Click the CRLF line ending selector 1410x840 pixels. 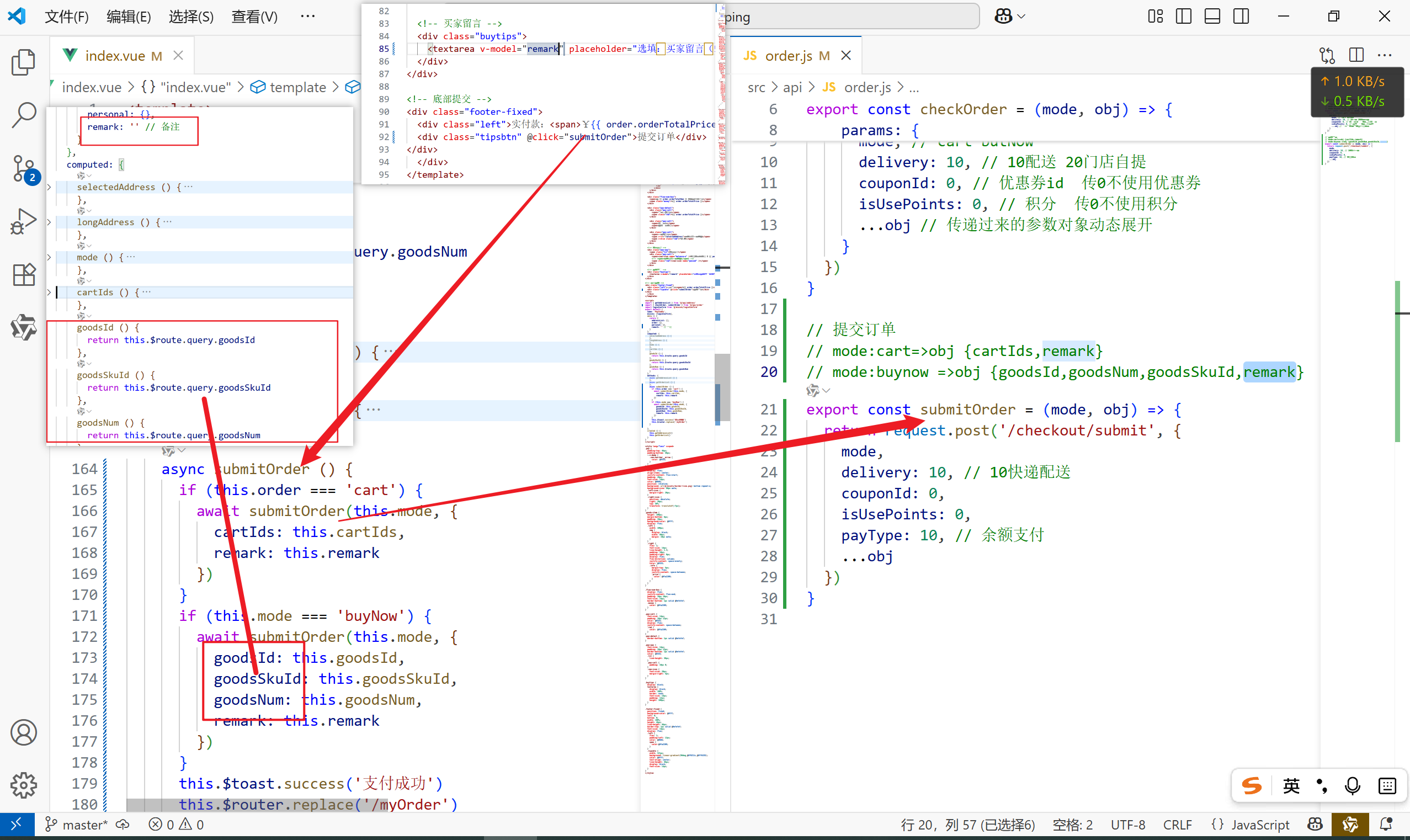coord(1177,825)
